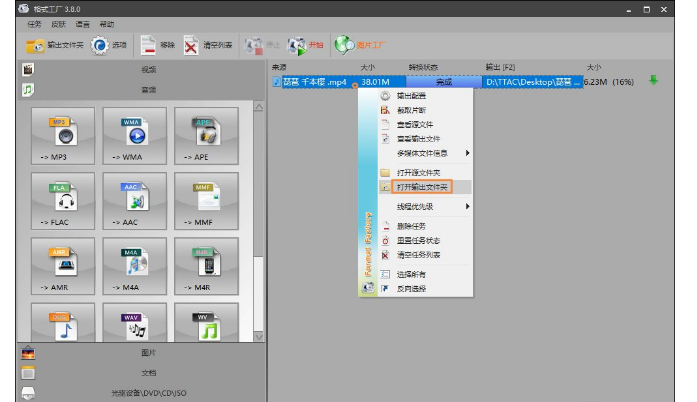This screenshot has height=402, width=697.
Task: Expand the 光驱设备\DVD\CD\ISO category
Action: click(x=141, y=393)
